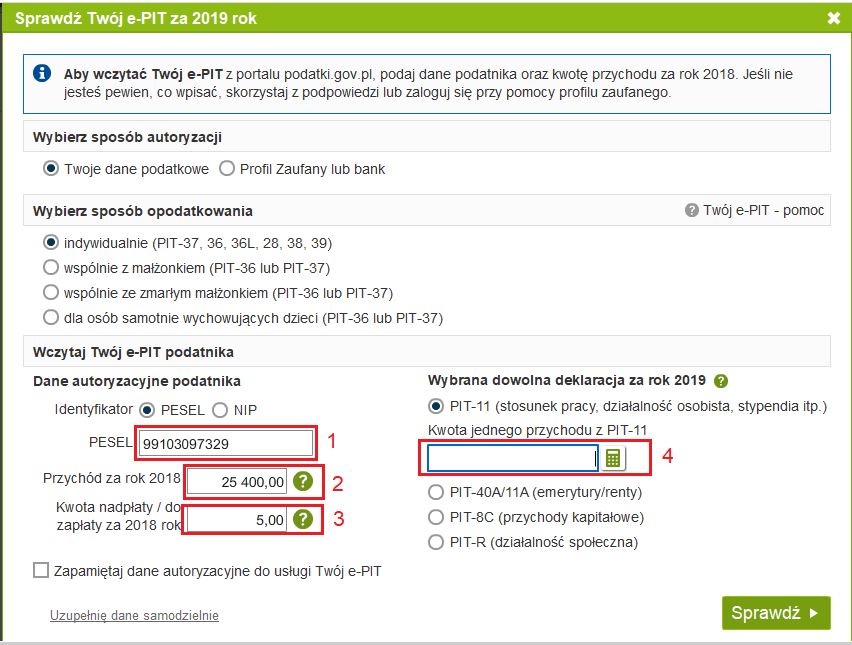Click the calculator icon beside PIT-11 income field

click(612, 458)
